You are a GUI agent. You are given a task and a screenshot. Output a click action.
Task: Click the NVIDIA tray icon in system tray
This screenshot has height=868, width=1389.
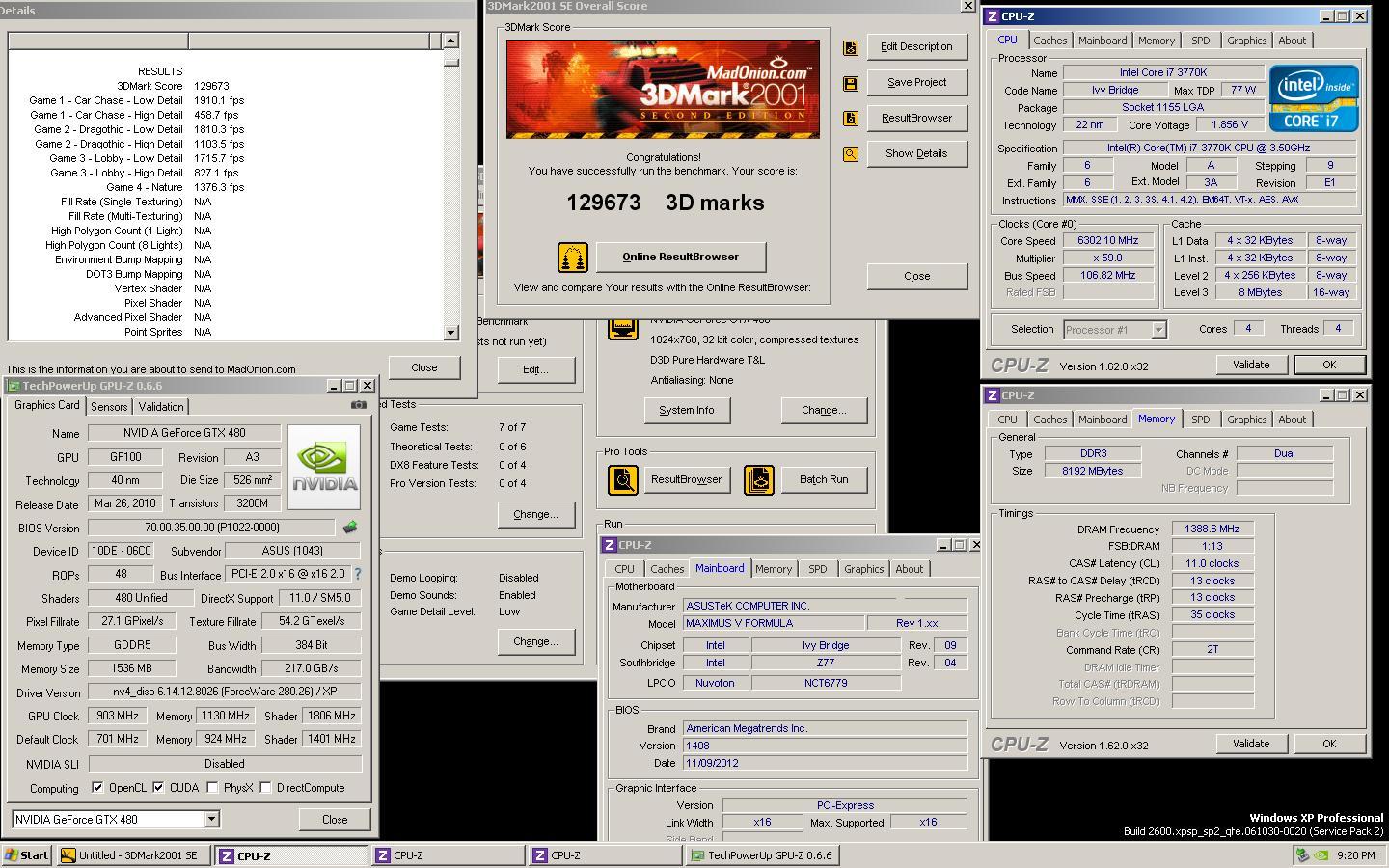tap(1322, 855)
